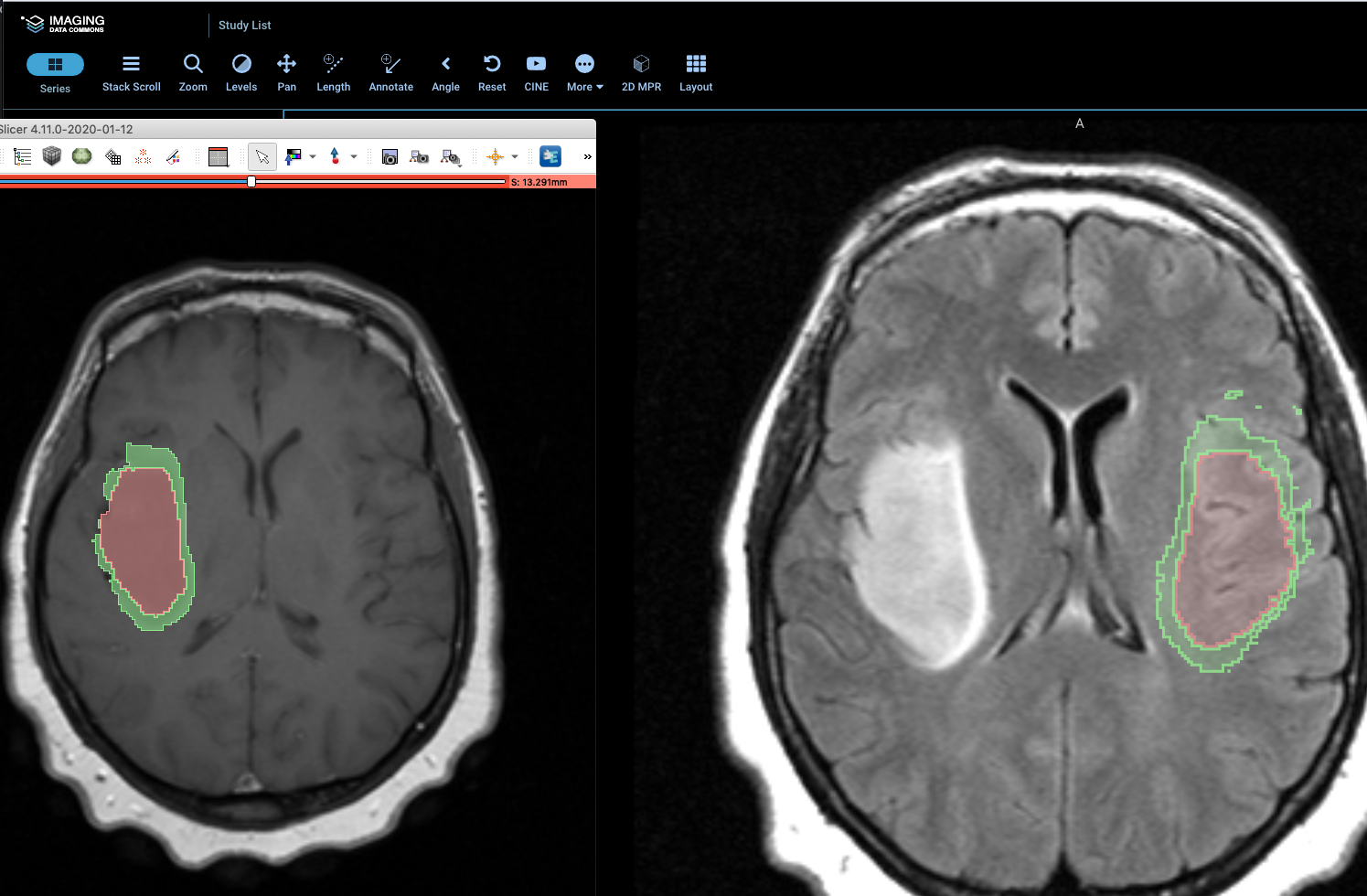Select the Pan tool
This screenshot has height=896, width=1367.
286,73
